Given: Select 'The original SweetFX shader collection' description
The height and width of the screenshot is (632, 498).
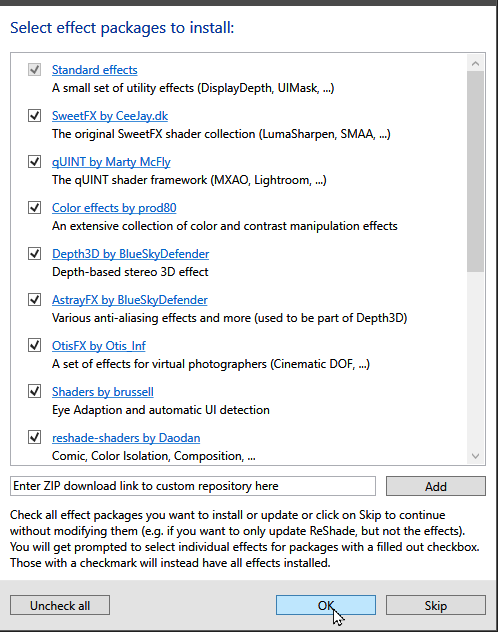Looking at the screenshot, I should point(221,134).
